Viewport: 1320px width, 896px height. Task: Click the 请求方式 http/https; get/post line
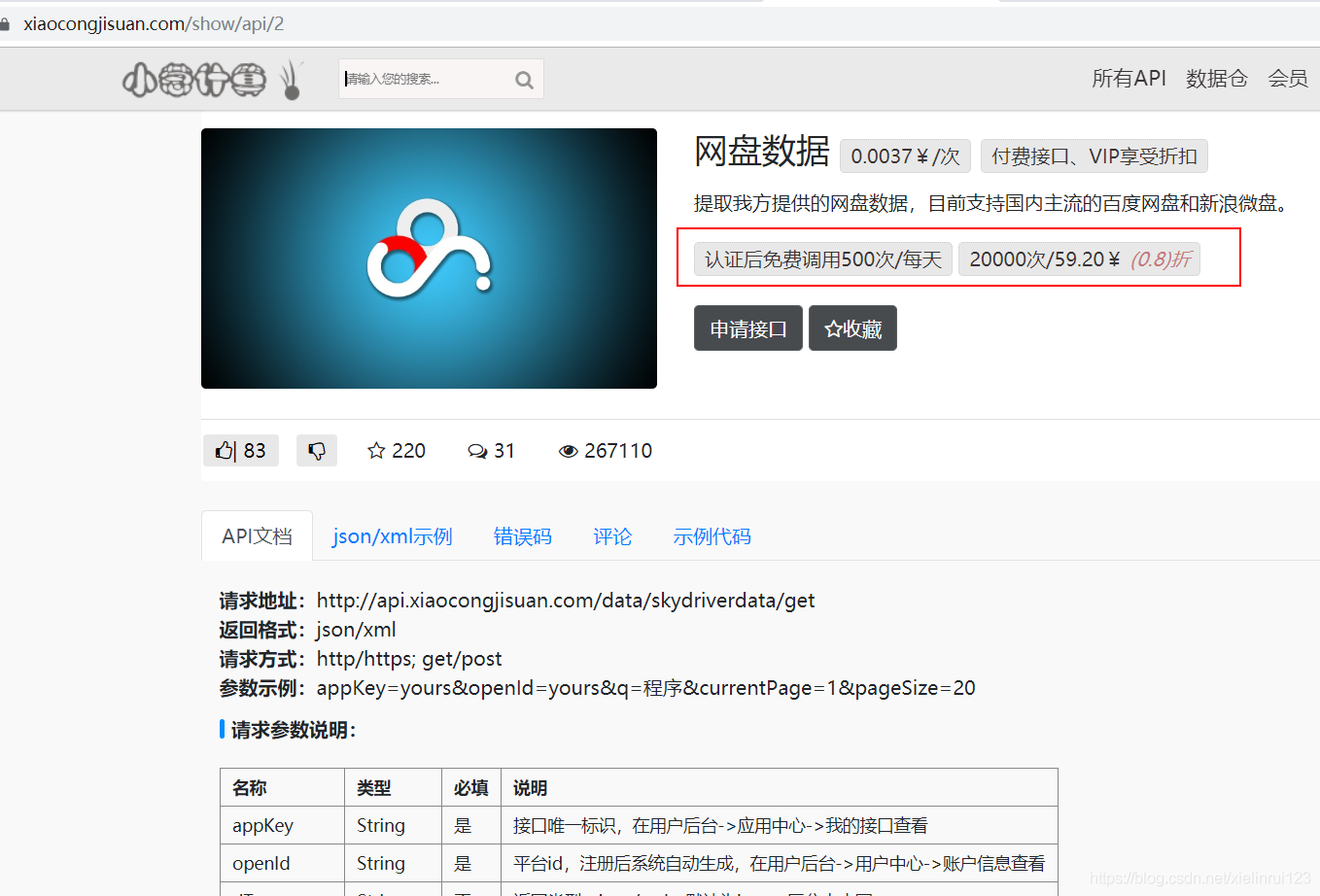[x=361, y=659]
